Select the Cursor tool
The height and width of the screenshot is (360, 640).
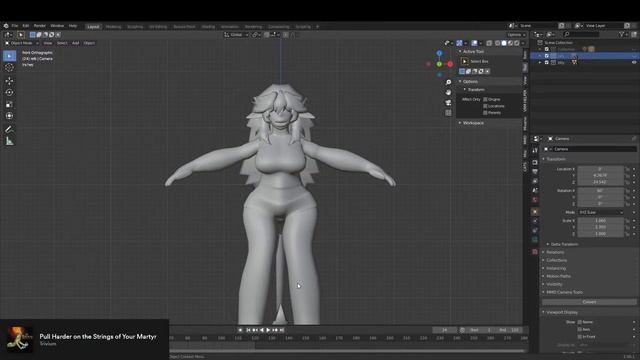pos(9,68)
